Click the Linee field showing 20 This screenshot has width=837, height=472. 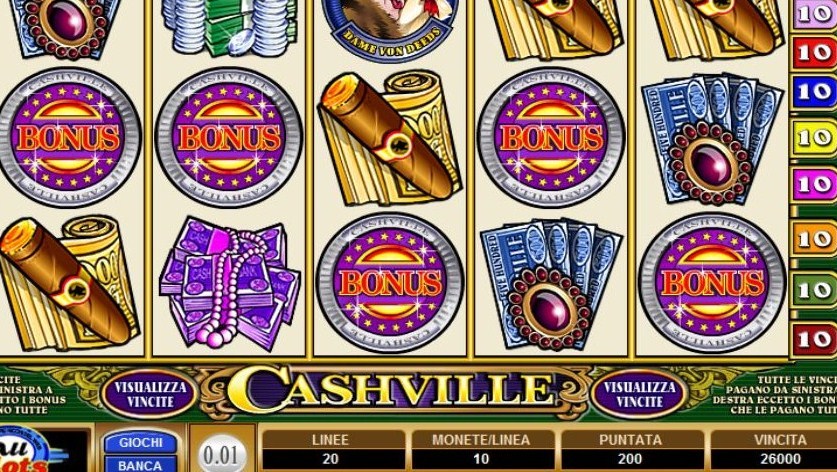[x=330, y=450]
